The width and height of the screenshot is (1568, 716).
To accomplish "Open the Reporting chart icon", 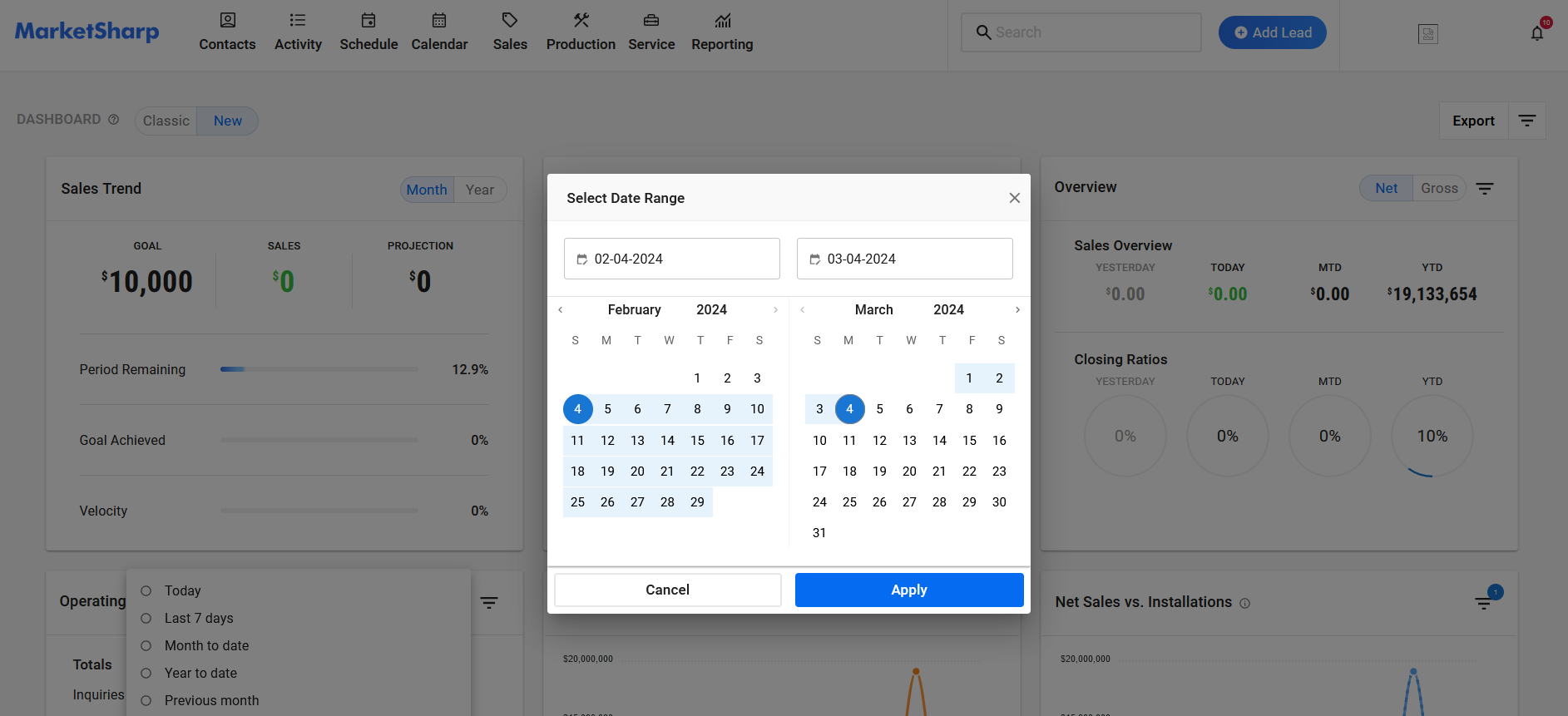I will (x=722, y=20).
